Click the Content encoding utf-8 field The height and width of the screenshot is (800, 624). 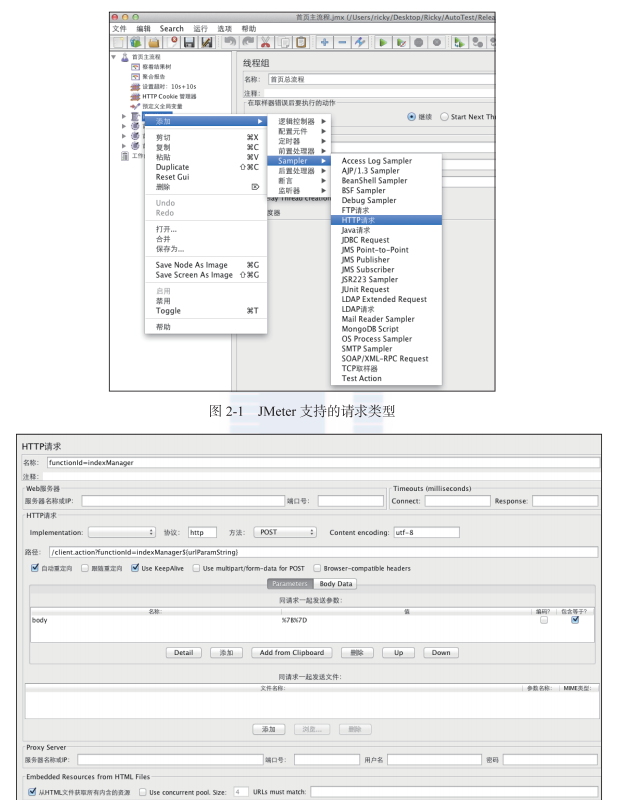(x=427, y=532)
